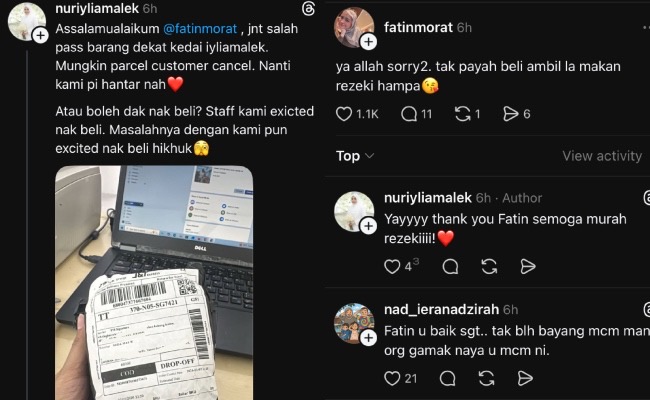Expand the Top sort dropdown
Image resolution: width=650 pixels, height=400 pixels.
pos(355,156)
